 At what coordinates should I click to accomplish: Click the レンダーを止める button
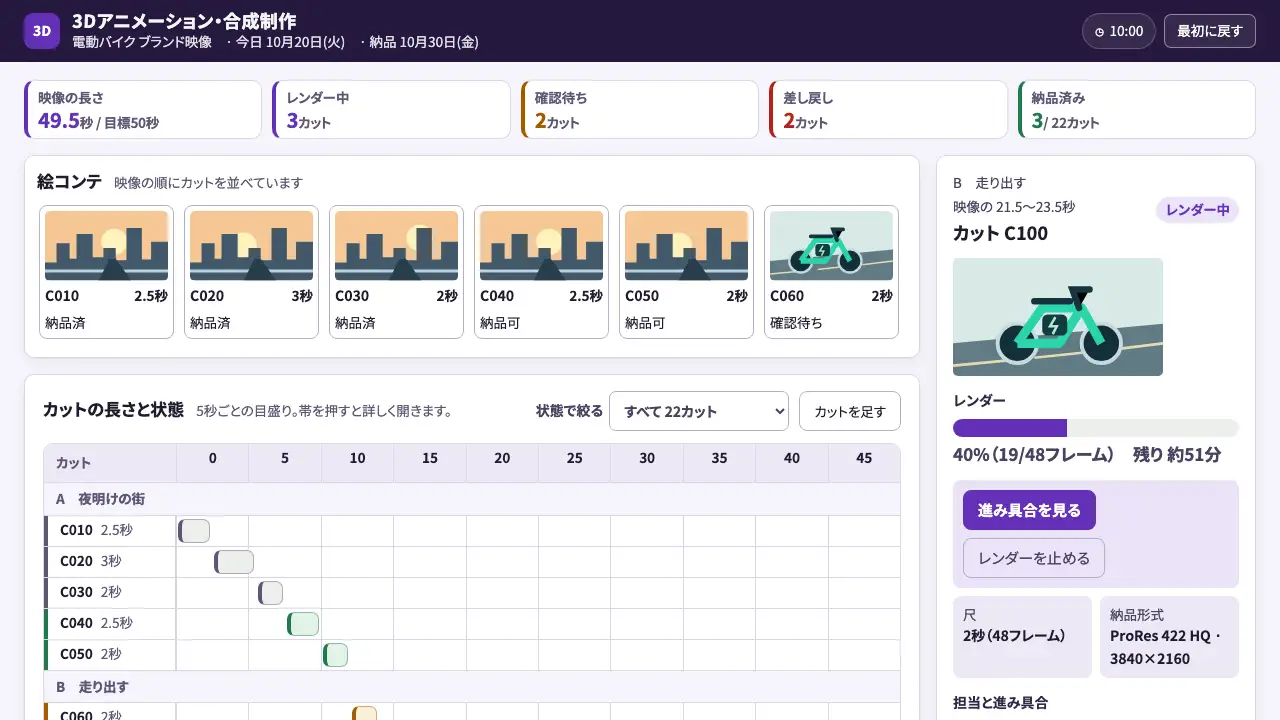[x=1034, y=558]
